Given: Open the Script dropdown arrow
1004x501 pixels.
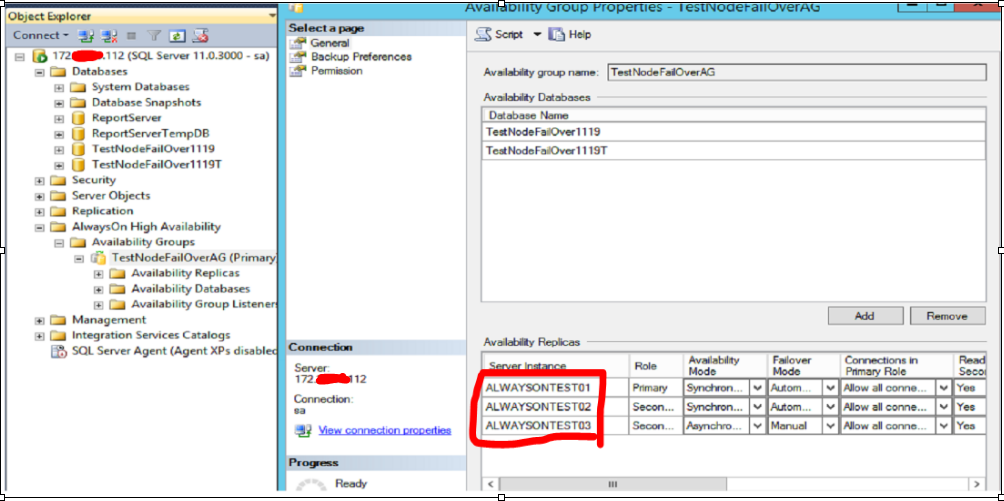Looking at the screenshot, I should pos(537,35).
